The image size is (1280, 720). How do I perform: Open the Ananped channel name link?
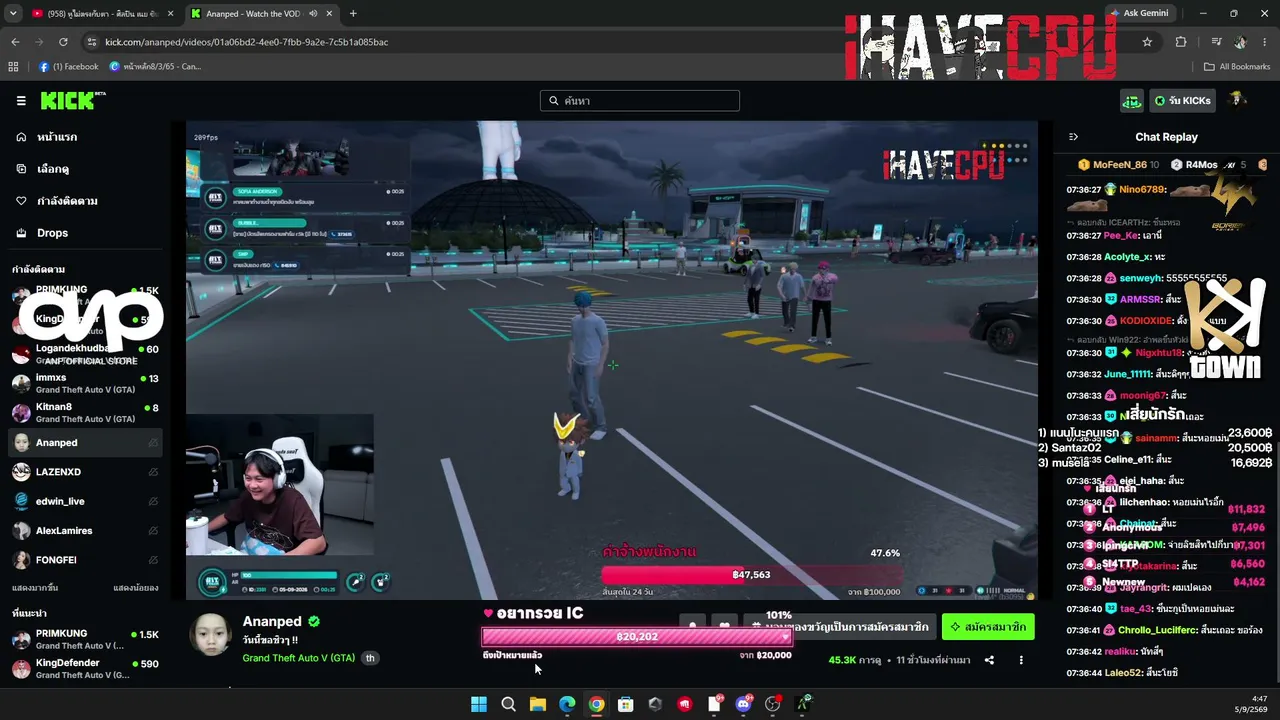(272, 621)
